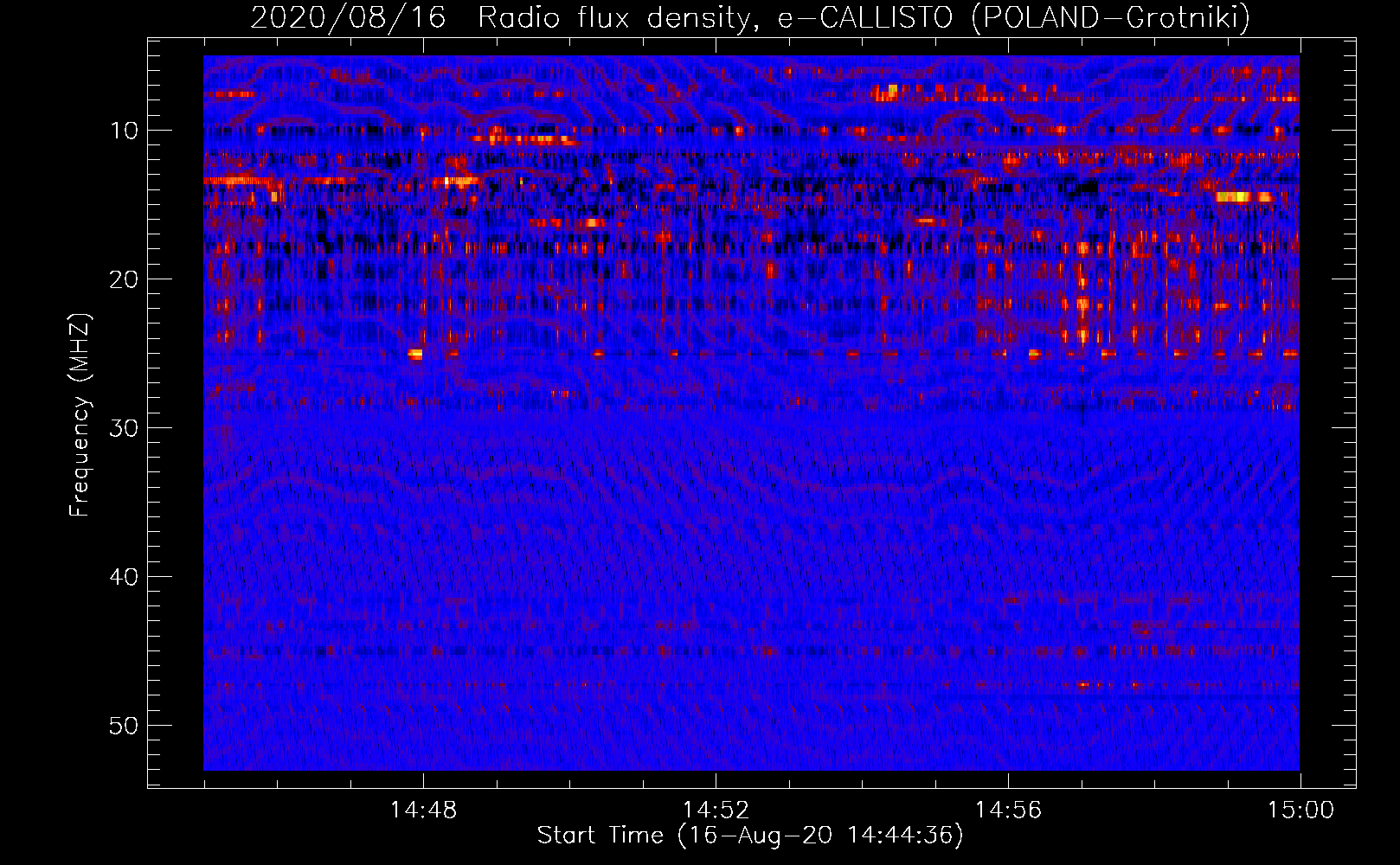Click the frequency tick label "20"
This screenshot has height=865, width=1400.
click(125, 279)
